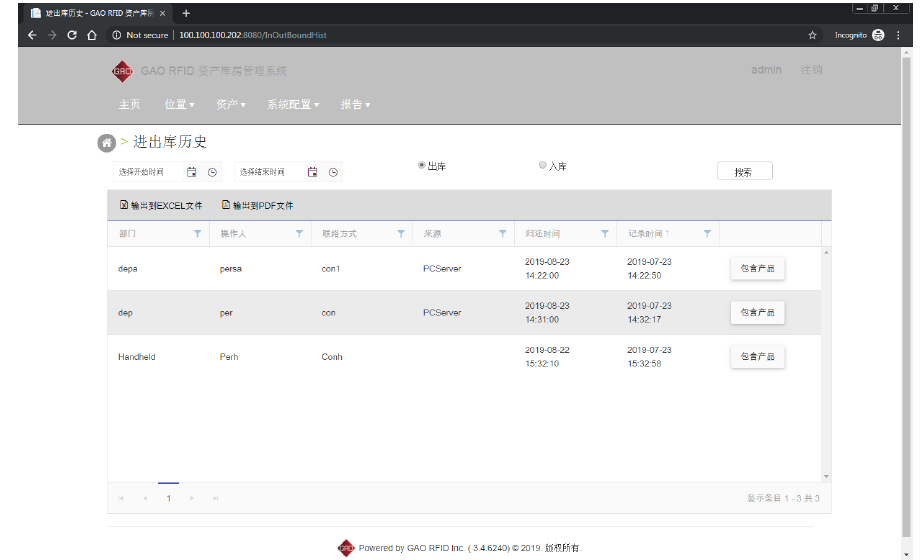Open calendar picker for end time

[313, 172]
